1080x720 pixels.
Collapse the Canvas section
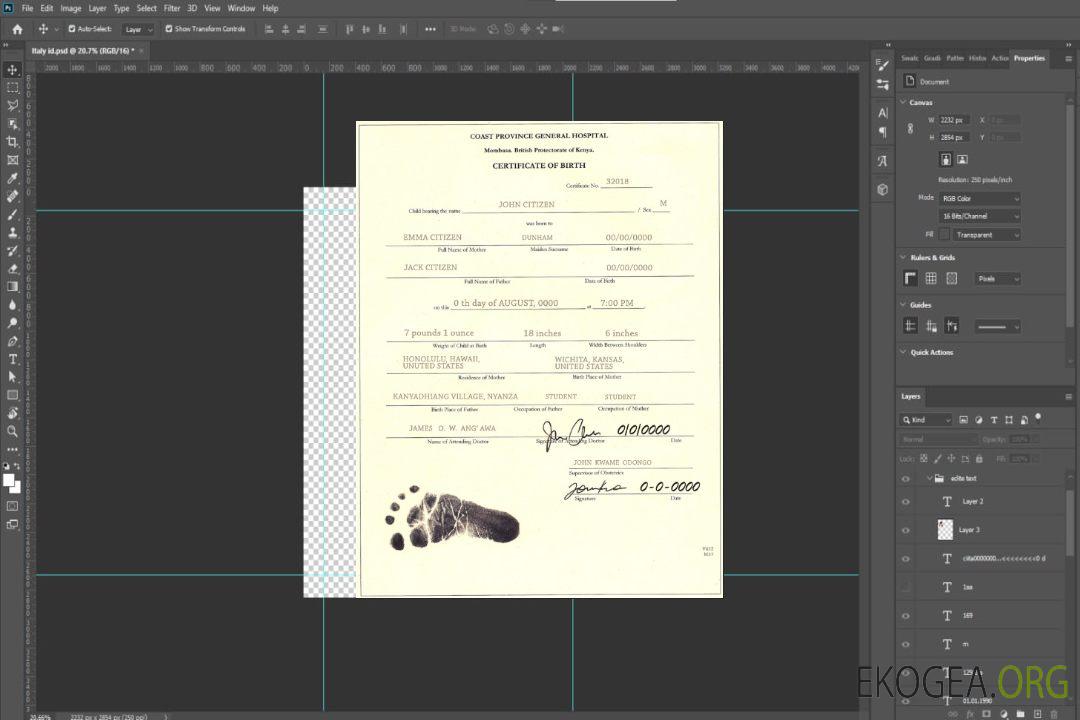(903, 102)
